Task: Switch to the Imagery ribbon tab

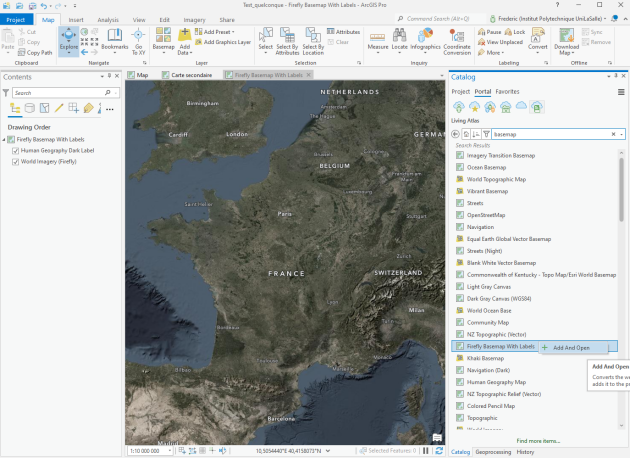Action: tap(194, 20)
